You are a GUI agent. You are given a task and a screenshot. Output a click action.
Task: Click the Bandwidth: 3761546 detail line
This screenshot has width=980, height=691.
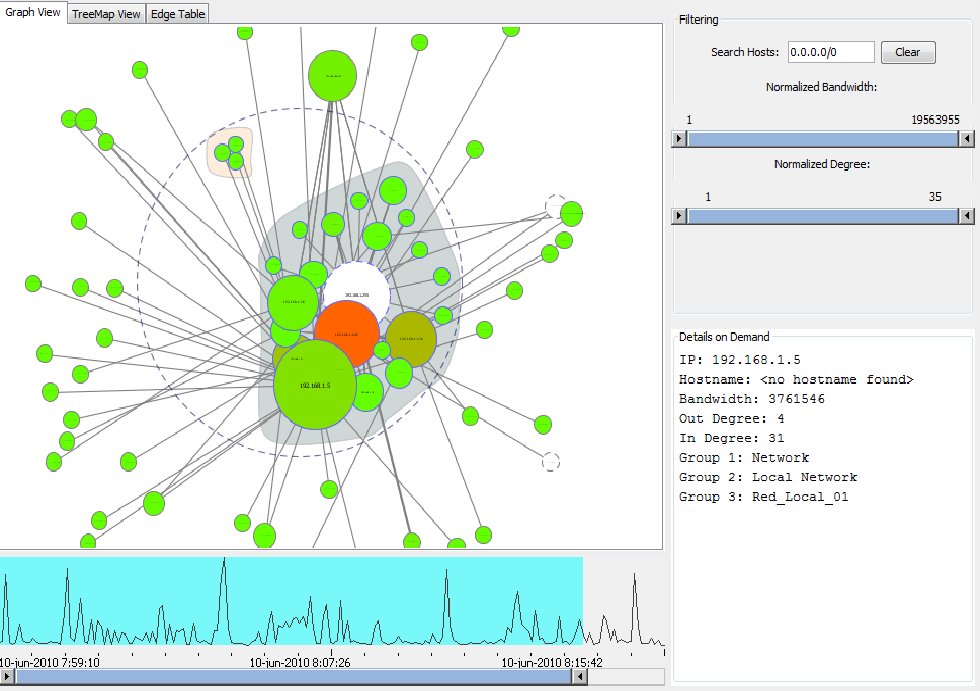[752, 399]
